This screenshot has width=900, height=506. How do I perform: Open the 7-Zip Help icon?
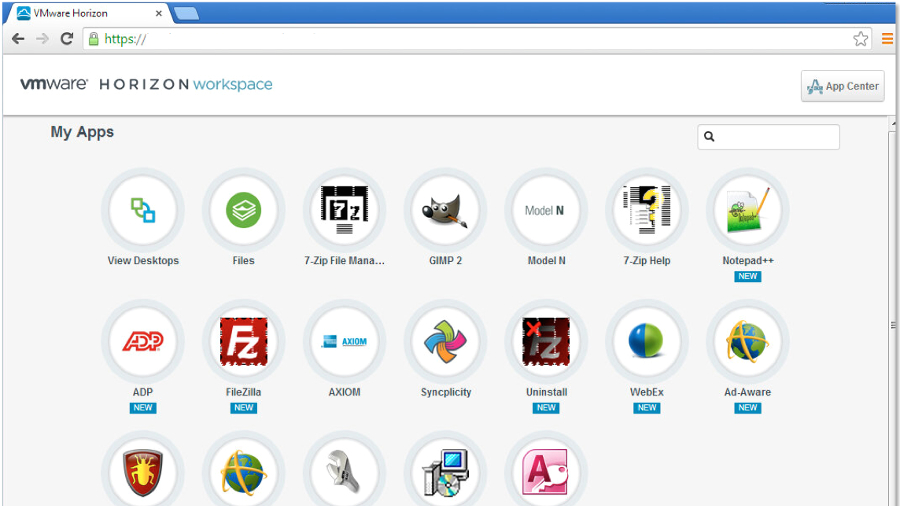(647, 210)
